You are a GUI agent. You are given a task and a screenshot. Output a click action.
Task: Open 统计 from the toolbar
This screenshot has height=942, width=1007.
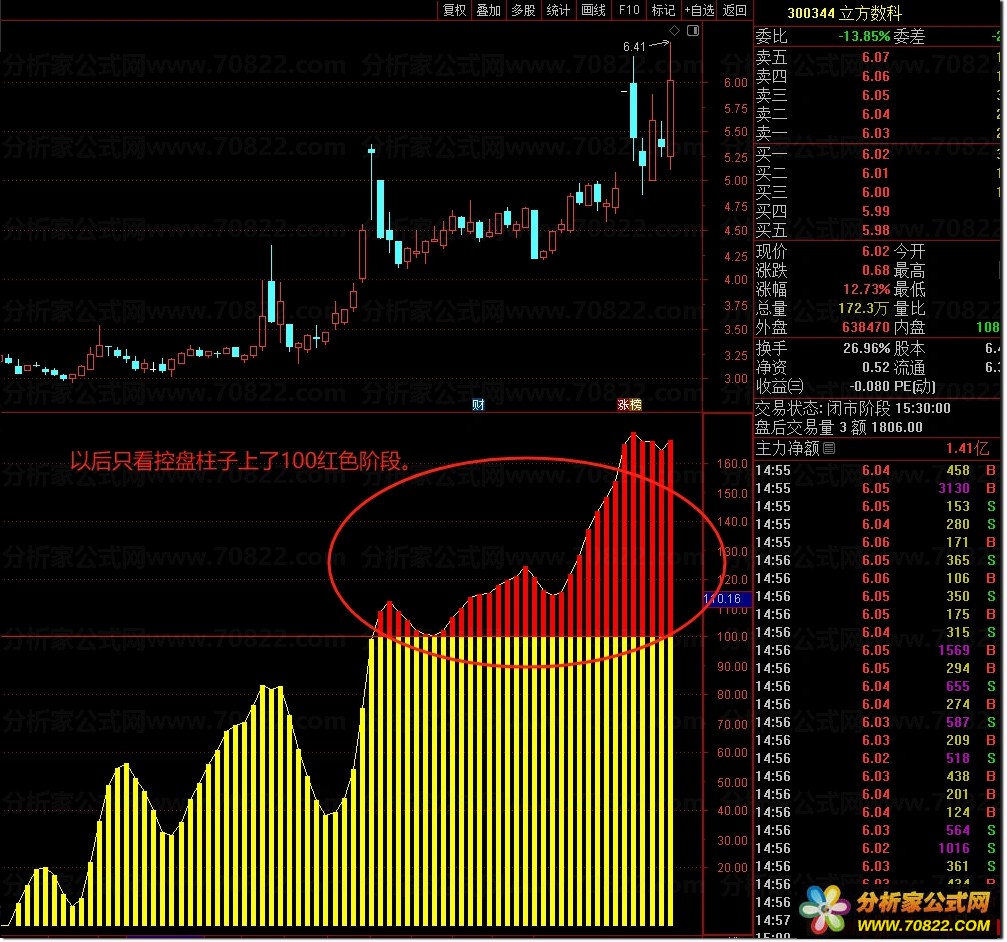[x=558, y=10]
